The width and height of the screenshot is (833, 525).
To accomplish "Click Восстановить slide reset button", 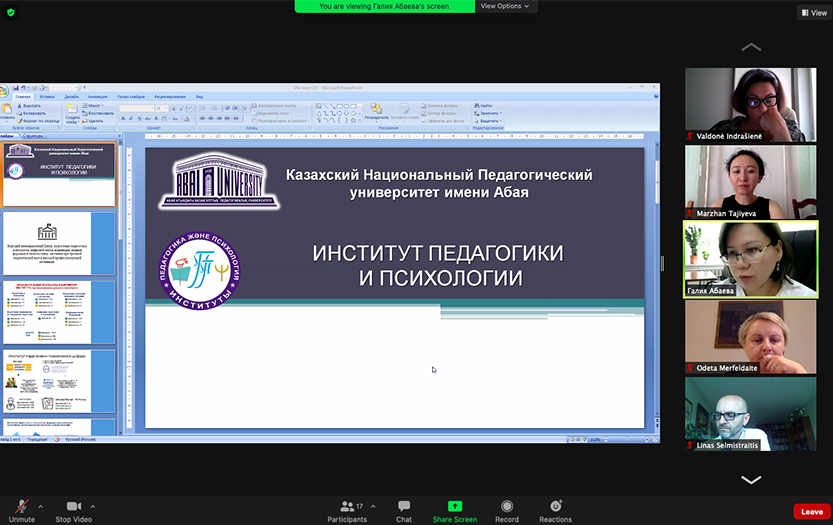I will (x=98, y=113).
